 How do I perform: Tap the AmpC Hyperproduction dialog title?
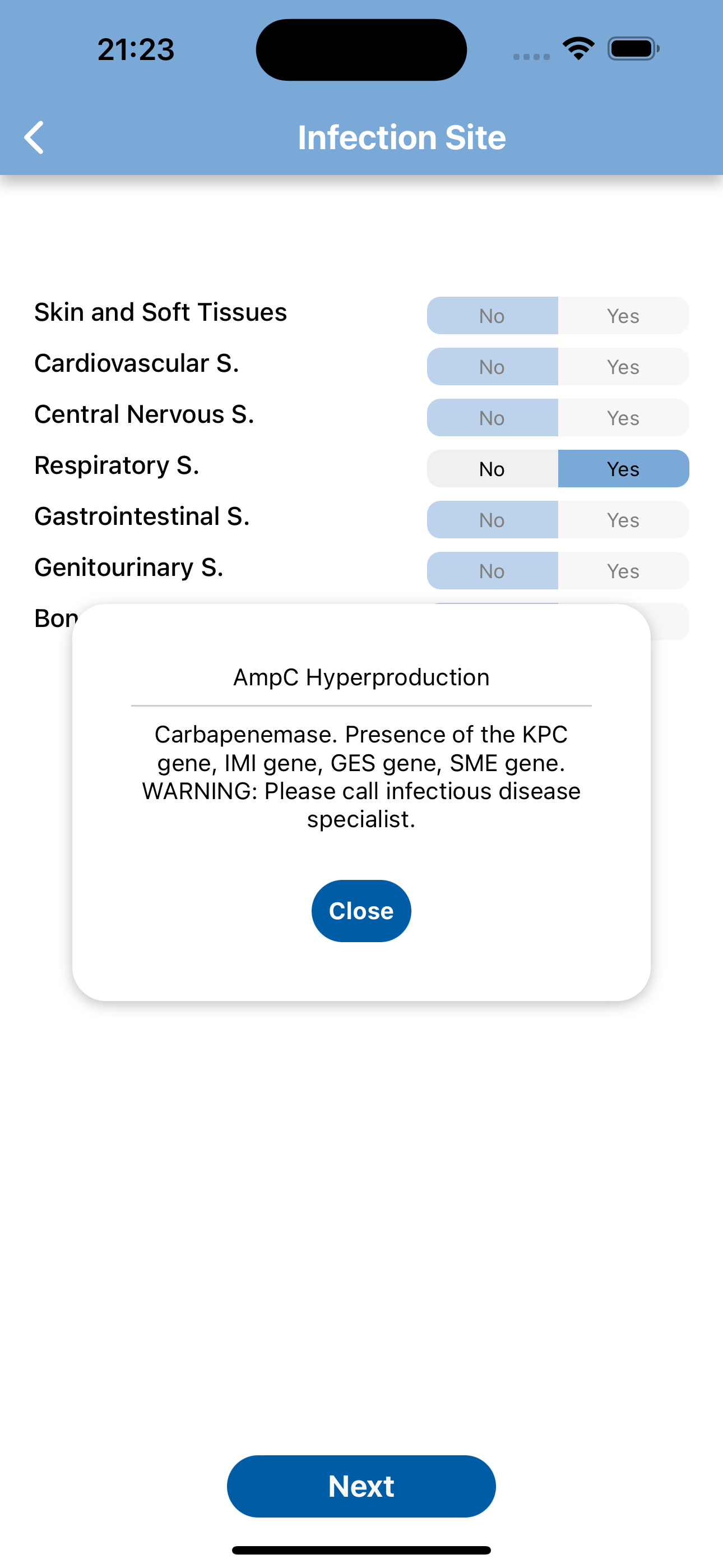point(361,677)
